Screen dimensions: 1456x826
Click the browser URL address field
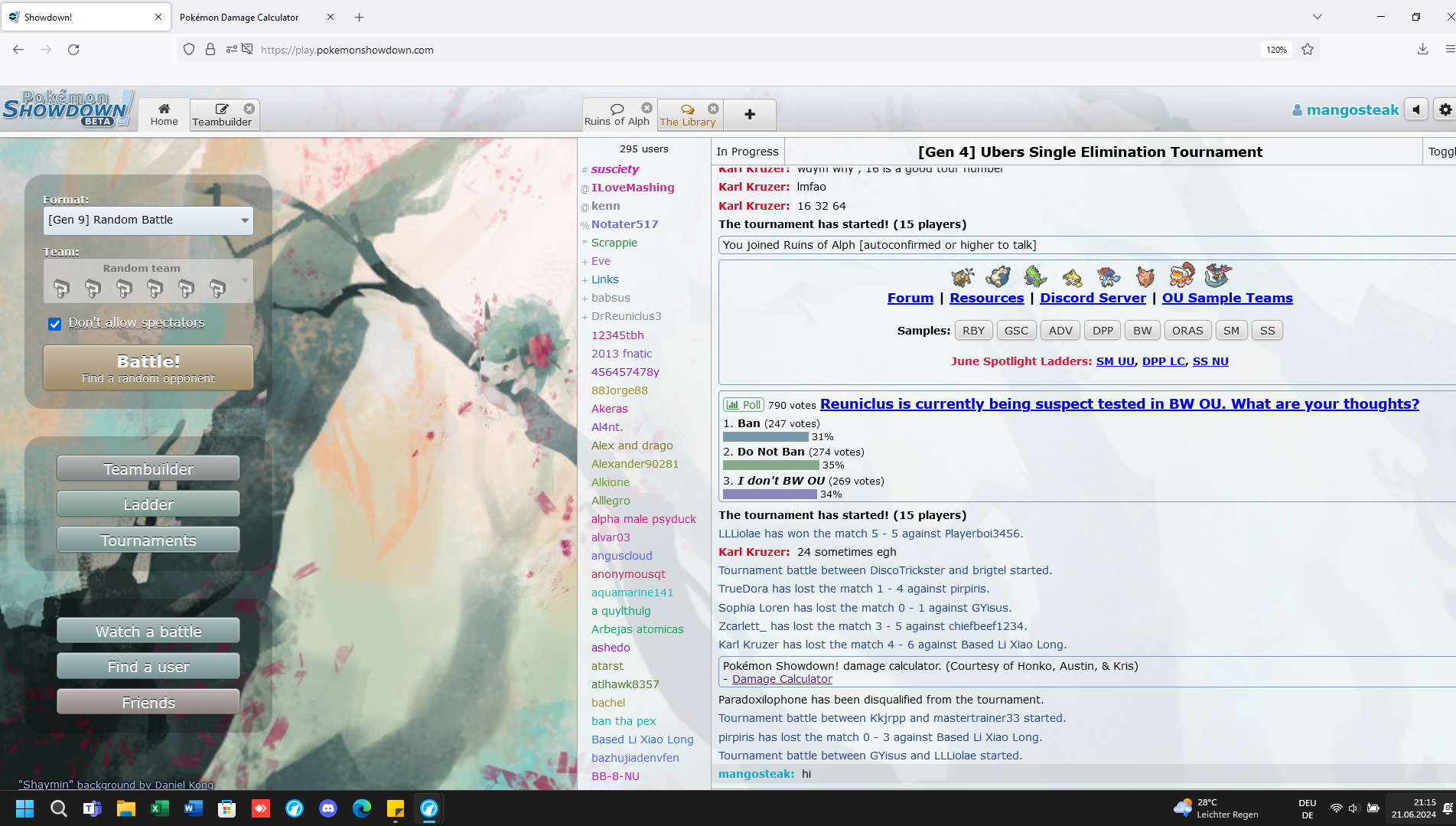click(750, 50)
